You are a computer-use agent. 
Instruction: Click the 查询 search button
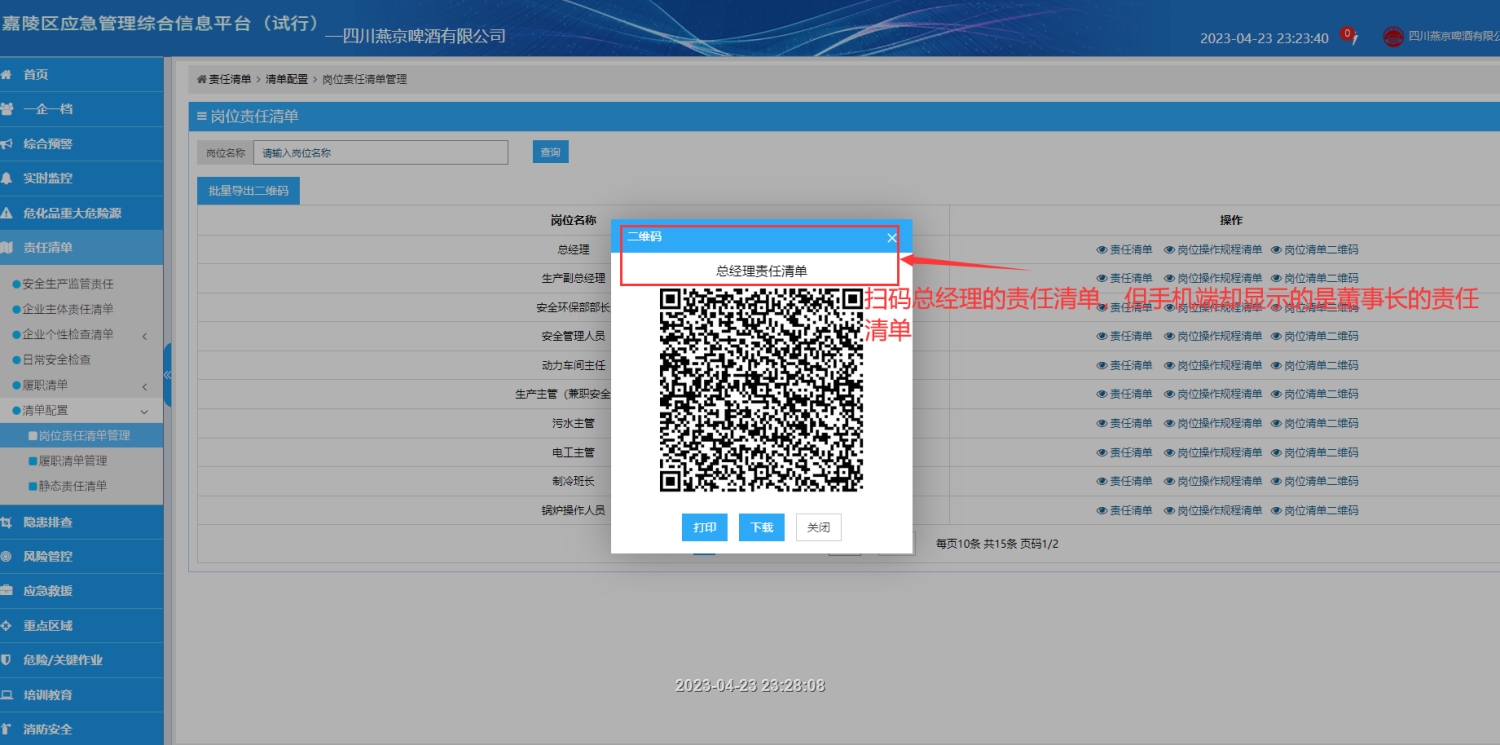pyautogui.click(x=550, y=152)
